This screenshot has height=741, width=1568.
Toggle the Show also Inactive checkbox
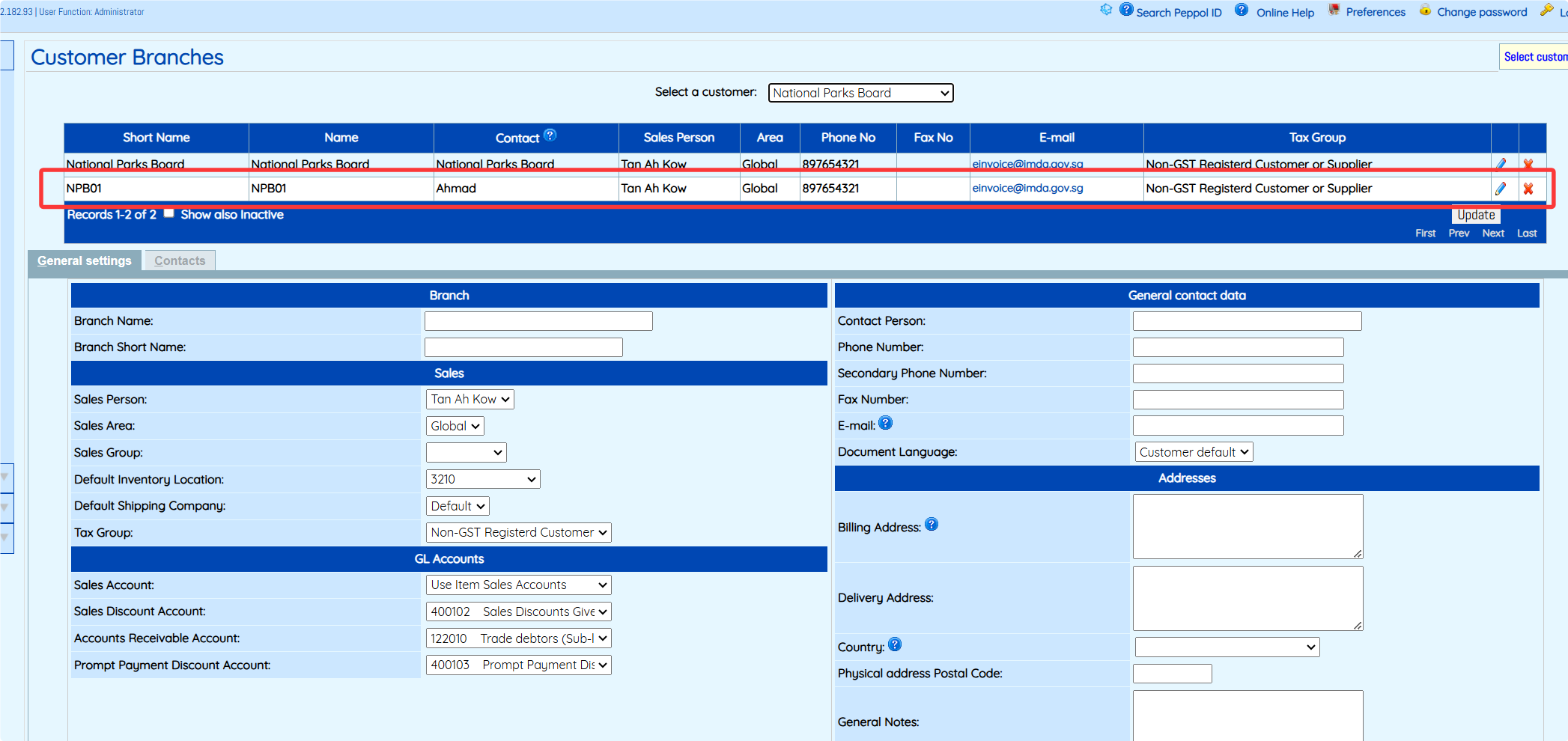point(169,213)
